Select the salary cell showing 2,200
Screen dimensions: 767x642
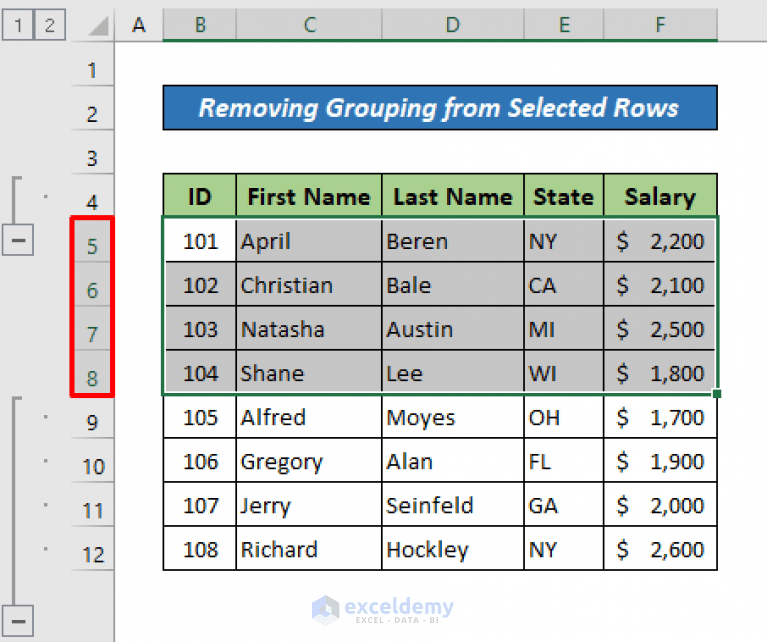[660, 240]
